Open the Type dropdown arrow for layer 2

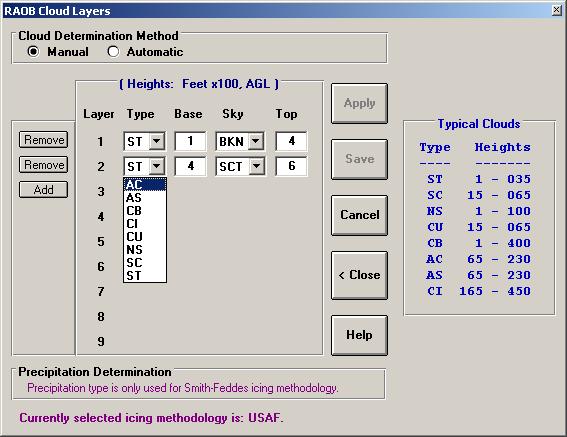[x=157, y=166]
